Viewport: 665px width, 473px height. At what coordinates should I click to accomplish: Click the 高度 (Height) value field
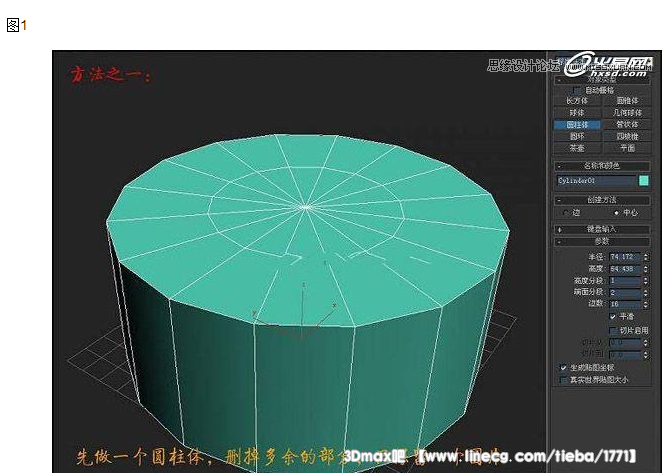[x=625, y=269]
